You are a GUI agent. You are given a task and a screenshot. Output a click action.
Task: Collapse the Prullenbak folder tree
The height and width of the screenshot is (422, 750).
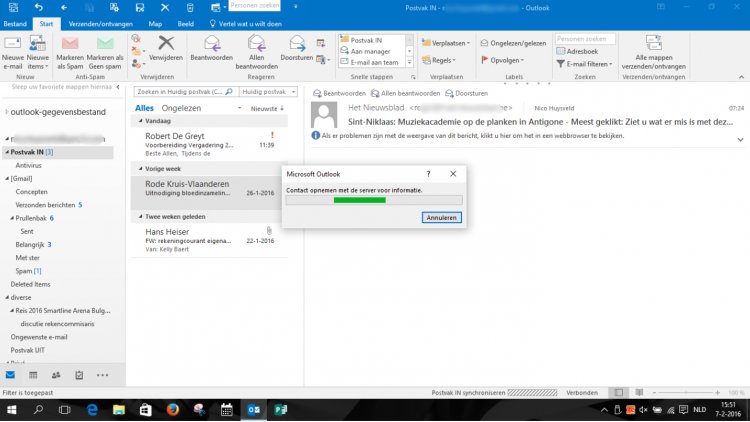click(x=11, y=217)
